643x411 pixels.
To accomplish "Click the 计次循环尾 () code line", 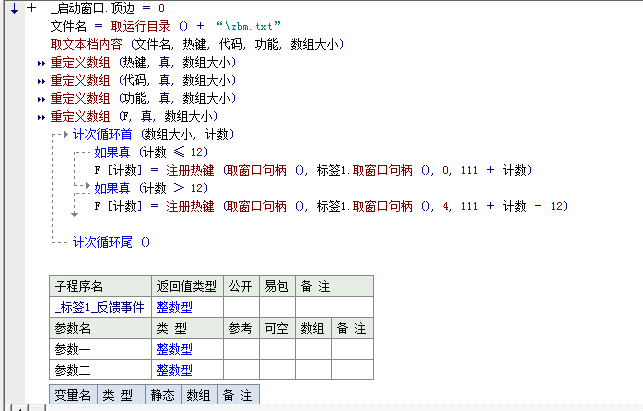I will coord(110,242).
